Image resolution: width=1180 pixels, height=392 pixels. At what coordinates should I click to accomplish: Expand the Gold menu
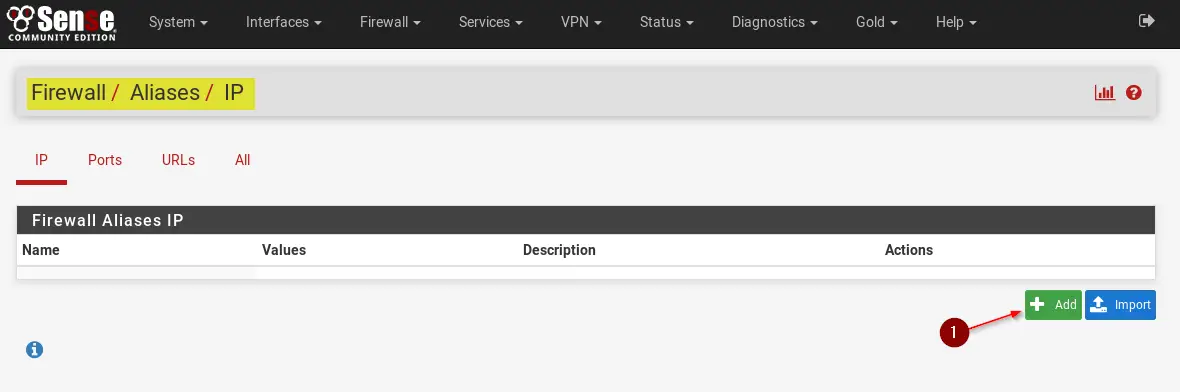point(877,23)
